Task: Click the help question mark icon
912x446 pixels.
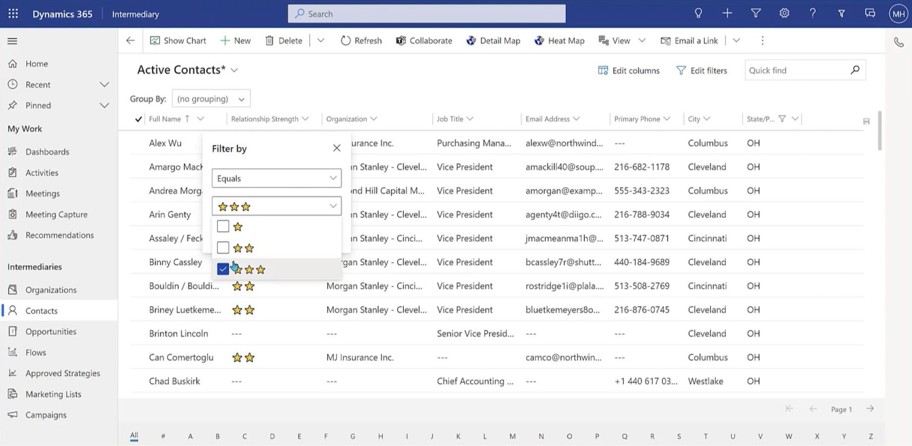Action: 813,13
